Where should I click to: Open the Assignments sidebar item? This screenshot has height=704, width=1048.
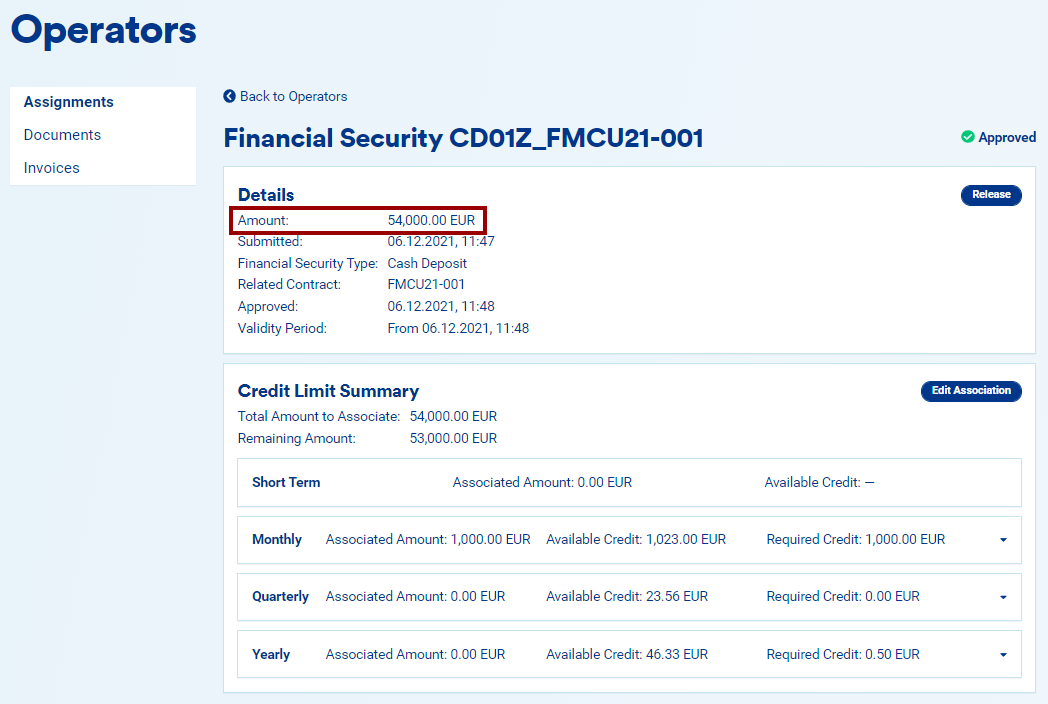[69, 102]
